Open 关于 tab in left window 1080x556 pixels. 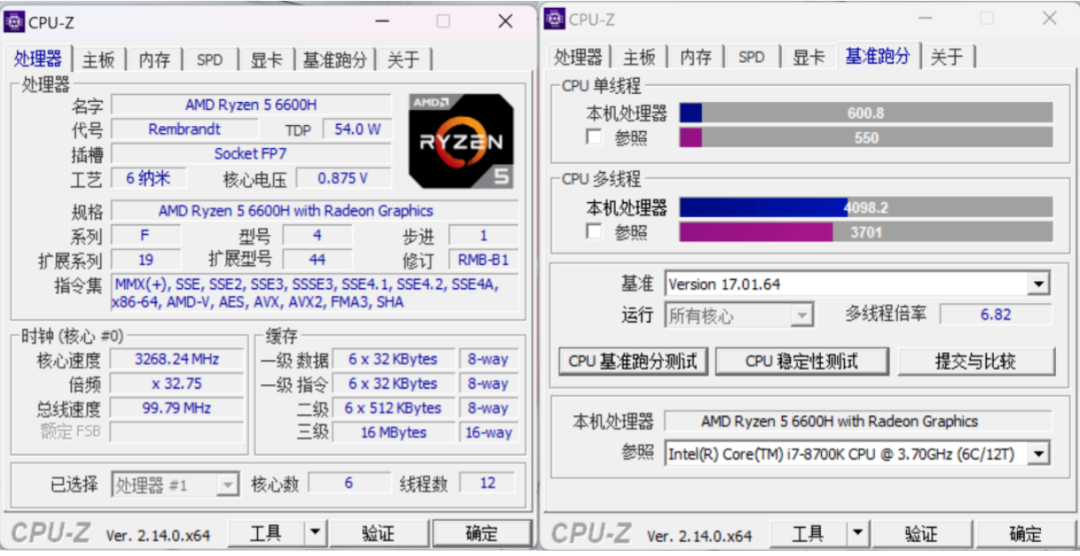click(x=403, y=60)
